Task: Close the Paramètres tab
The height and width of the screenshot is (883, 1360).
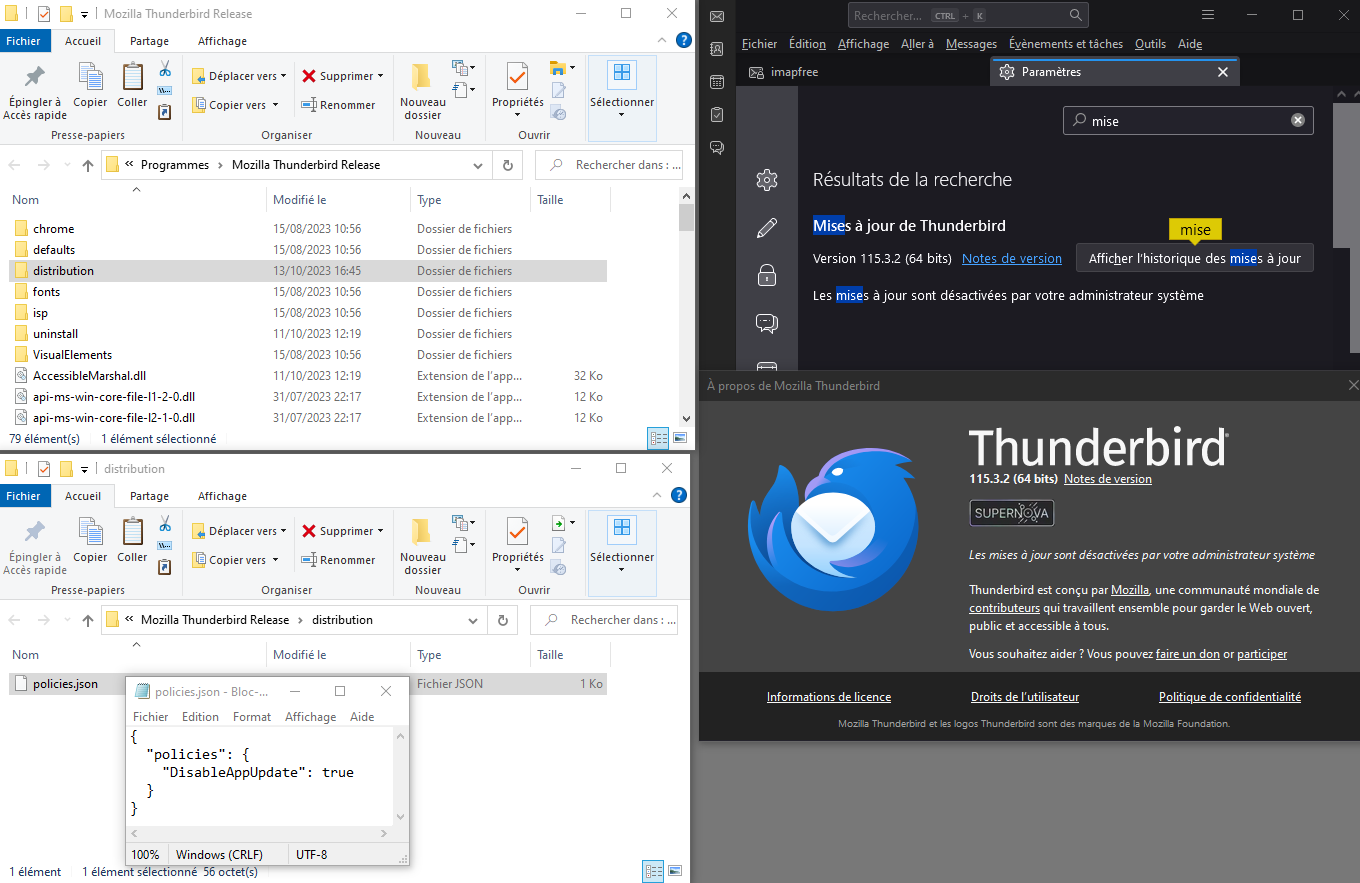Action: (x=1222, y=72)
